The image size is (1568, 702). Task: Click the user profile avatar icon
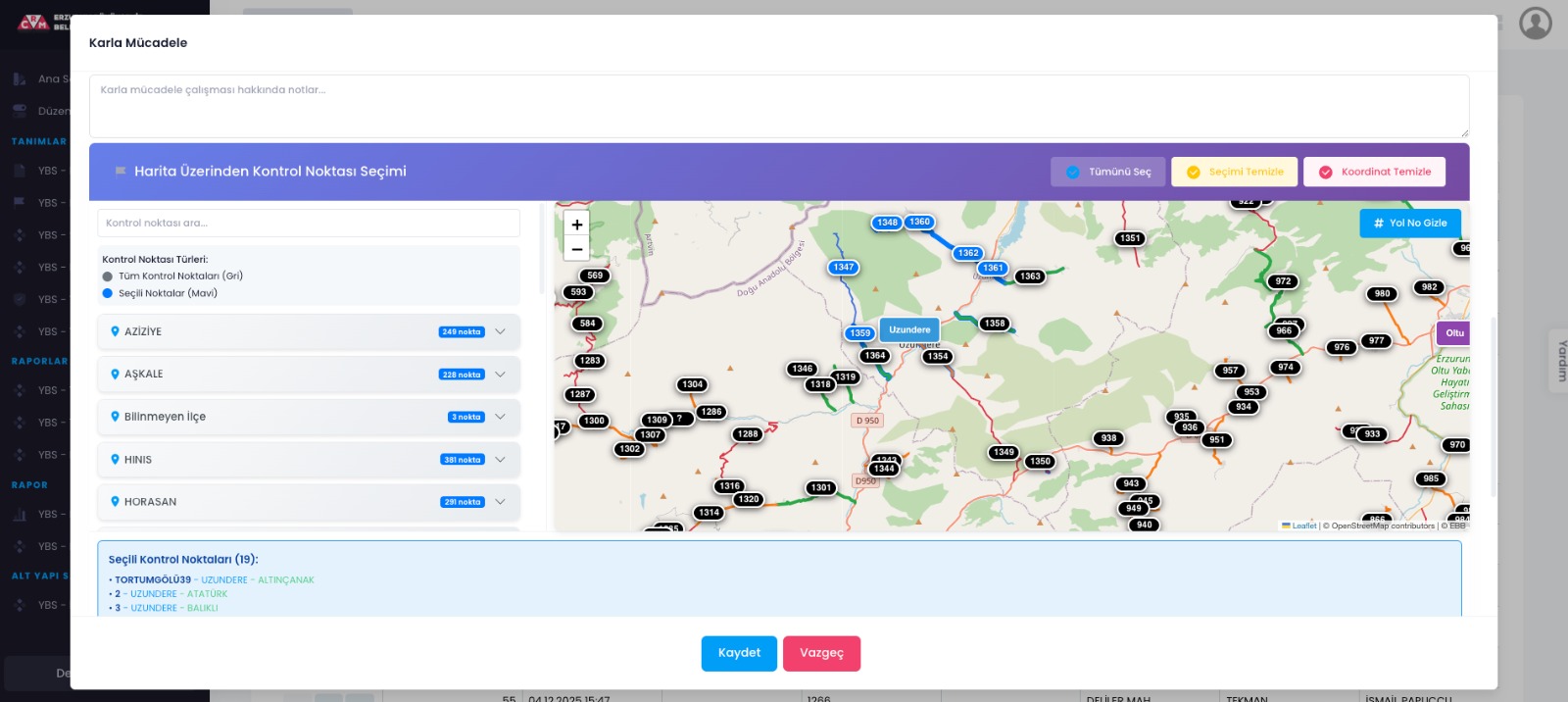point(1535,23)
